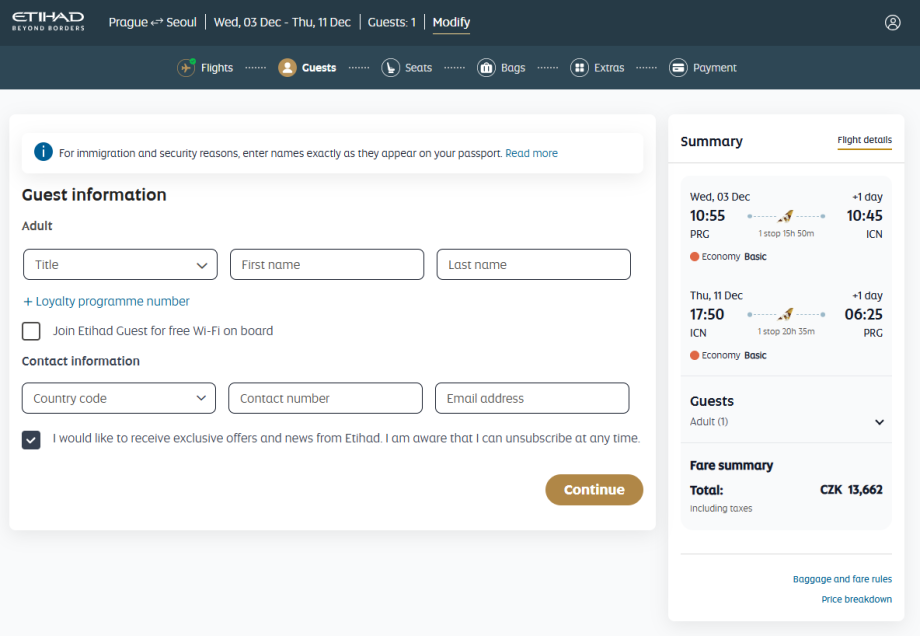Click the Flights step airplane icon
The image size is (920, 636).
pos(186,68)
